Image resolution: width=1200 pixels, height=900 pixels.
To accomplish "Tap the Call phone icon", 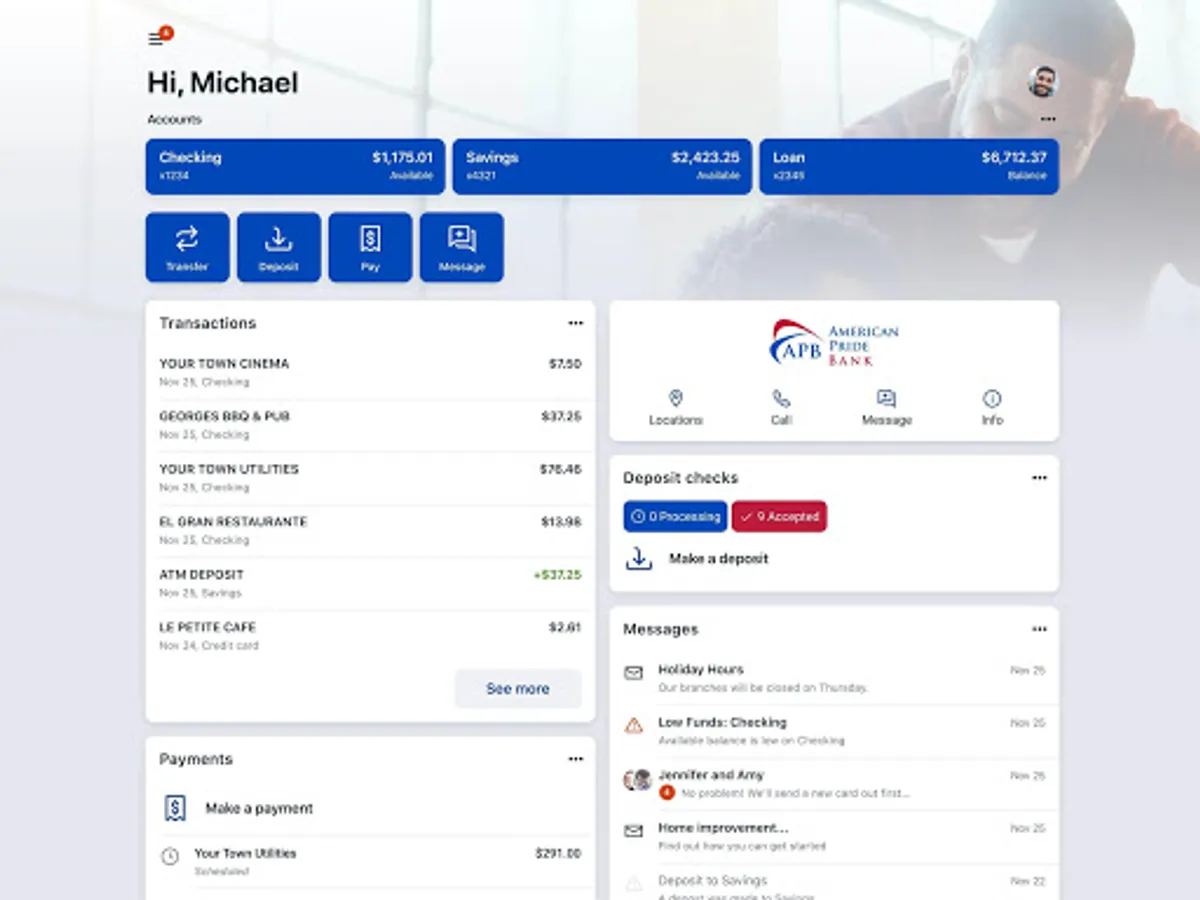I will (781, 398).
